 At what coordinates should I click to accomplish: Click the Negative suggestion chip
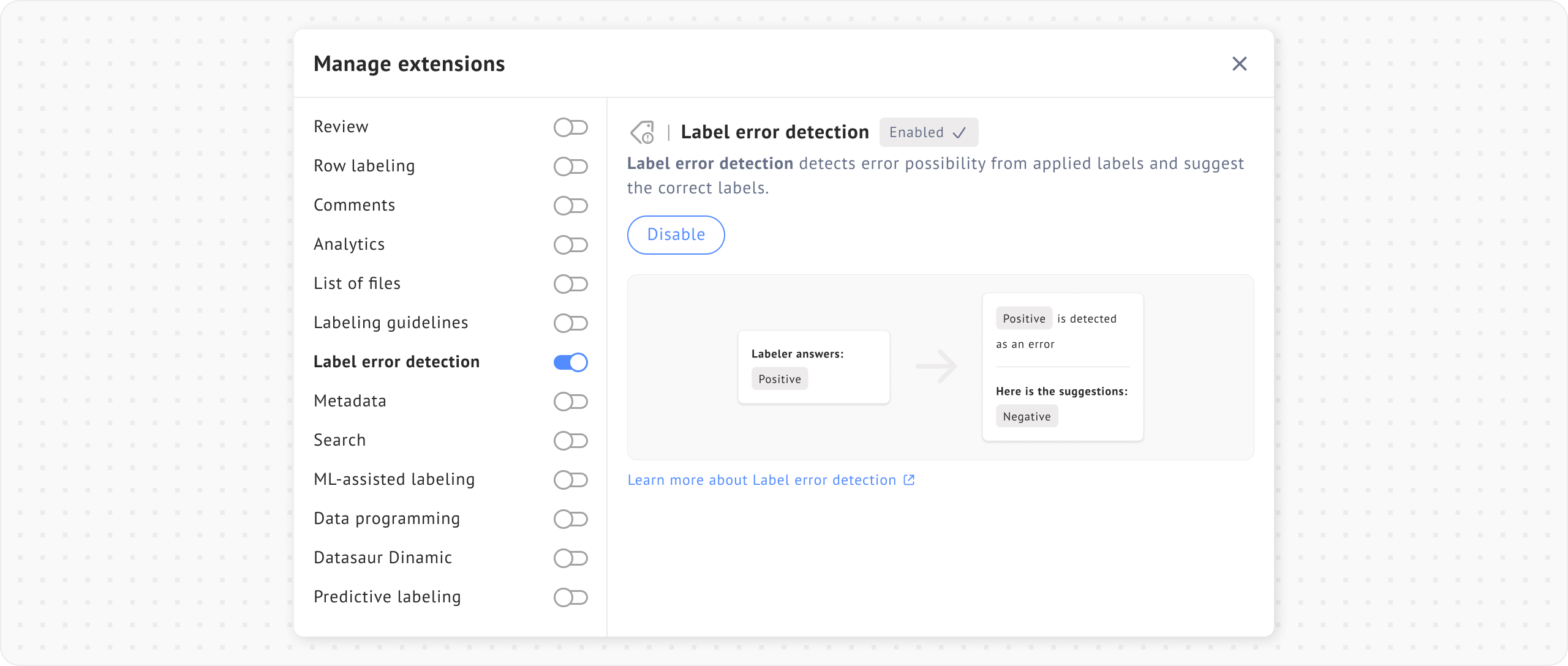(x=1027, y=416)
